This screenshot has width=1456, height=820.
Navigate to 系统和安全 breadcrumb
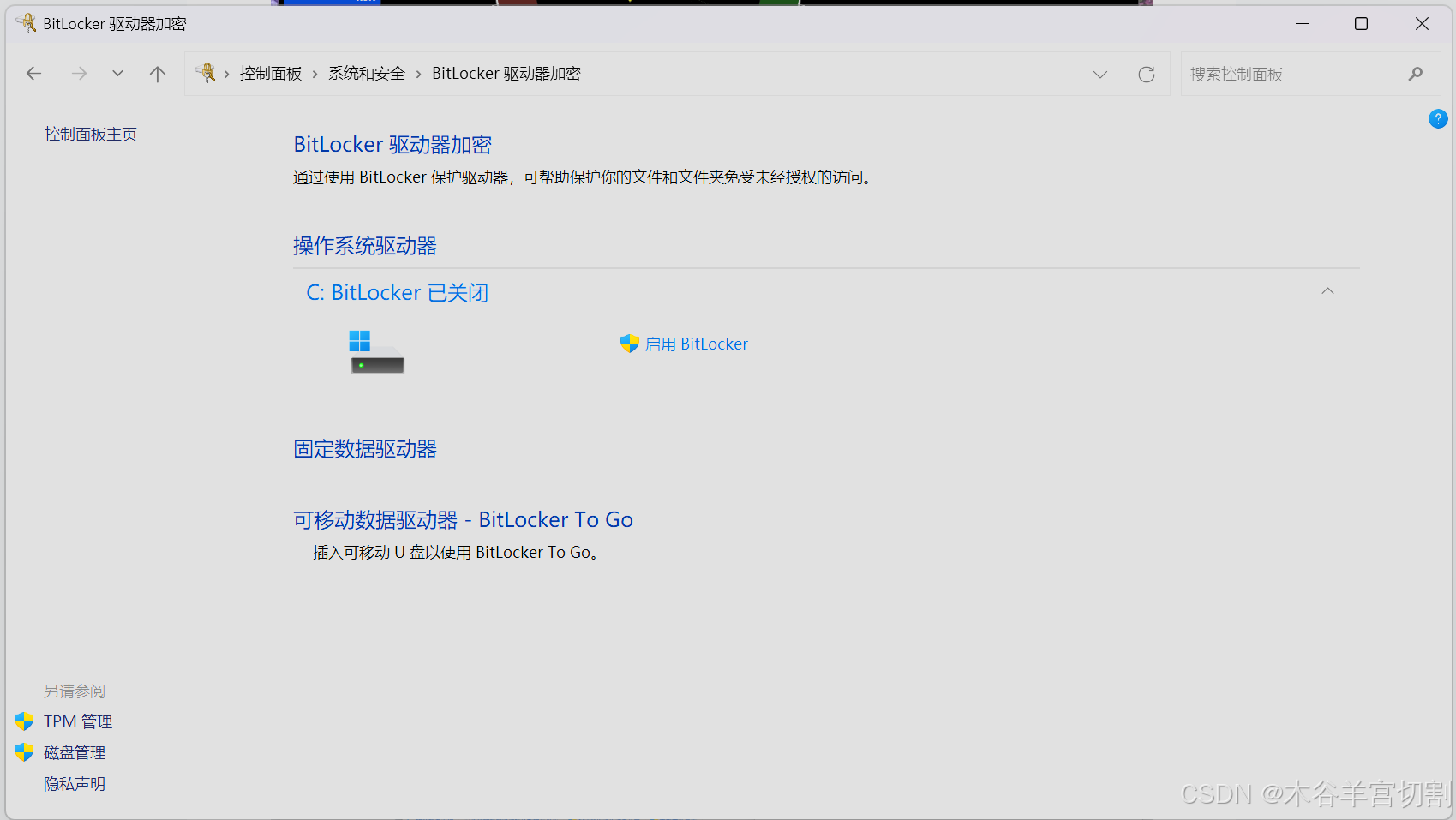(x=367, y=74)
